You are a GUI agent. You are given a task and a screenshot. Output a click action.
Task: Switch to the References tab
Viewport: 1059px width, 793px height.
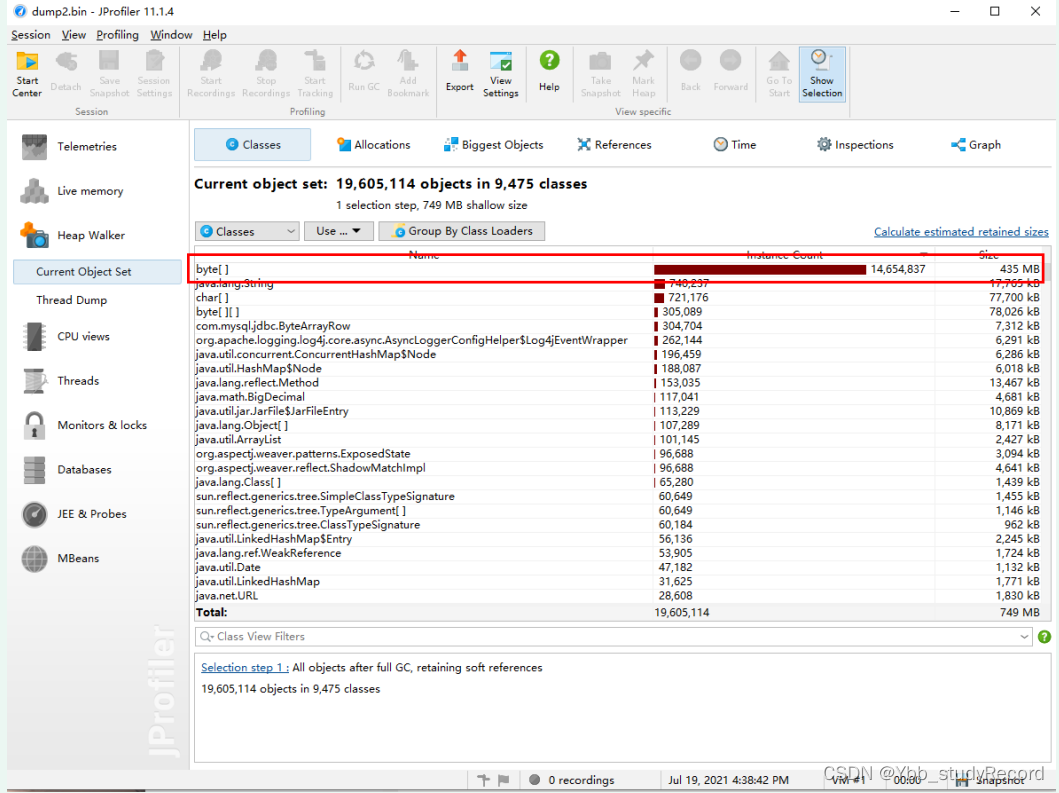(x=615, y=145)
